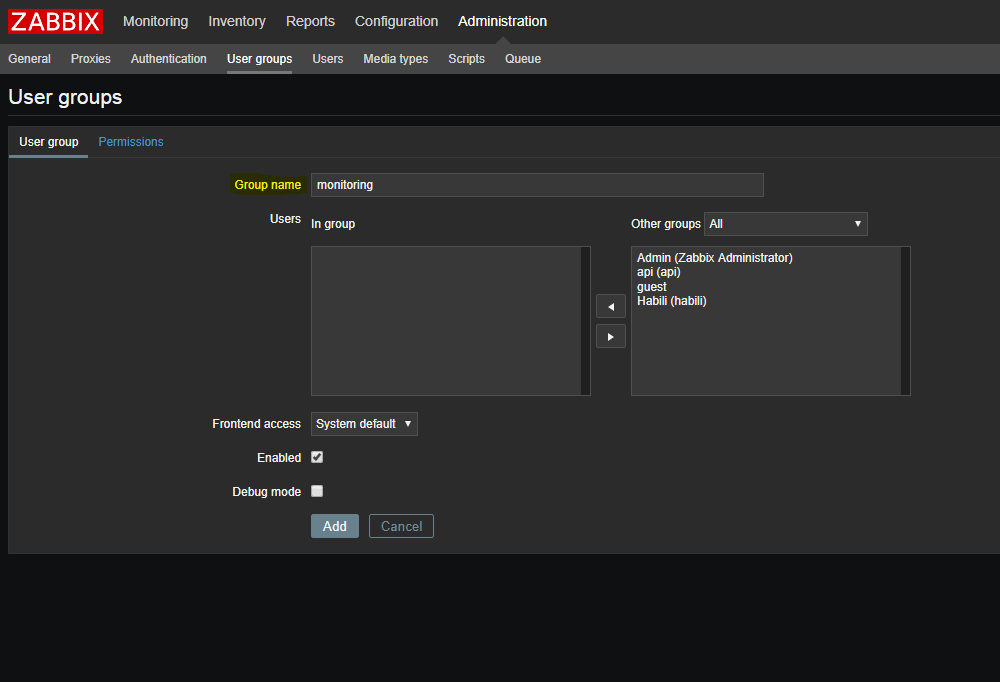The width and height of the screenshot is (1000, 682).
Task: Pick Habili (habili) from other groups list
Action: pos(671,301)
